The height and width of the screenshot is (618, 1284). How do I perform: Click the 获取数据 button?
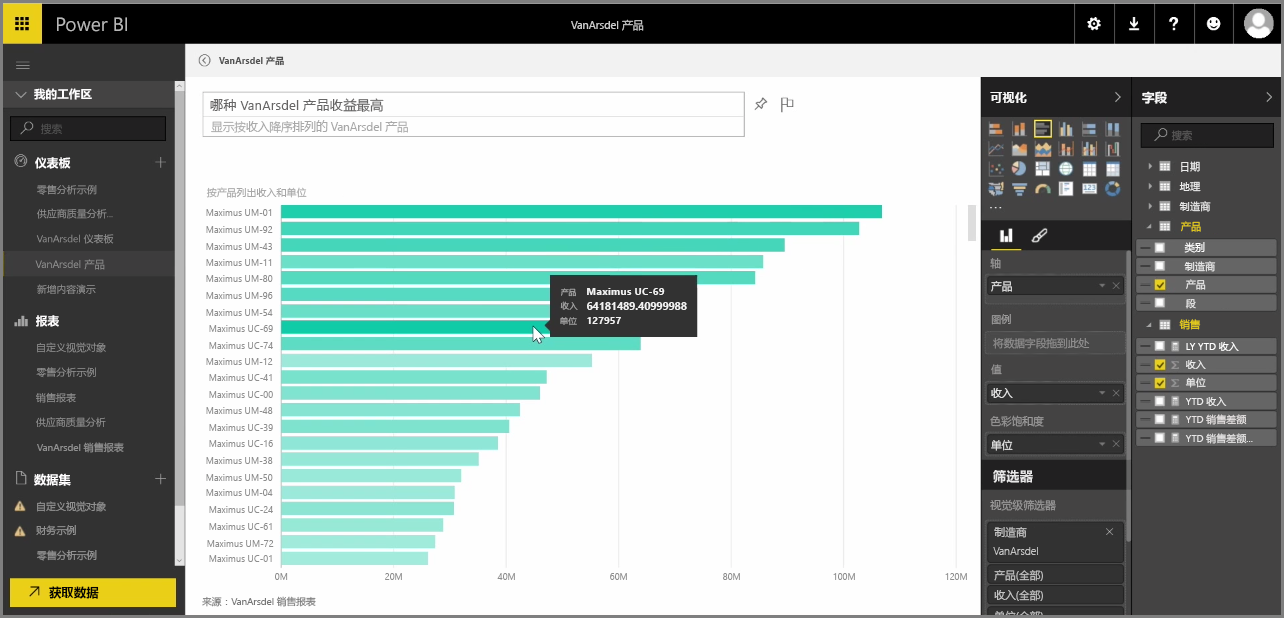(x=93, y=592)
